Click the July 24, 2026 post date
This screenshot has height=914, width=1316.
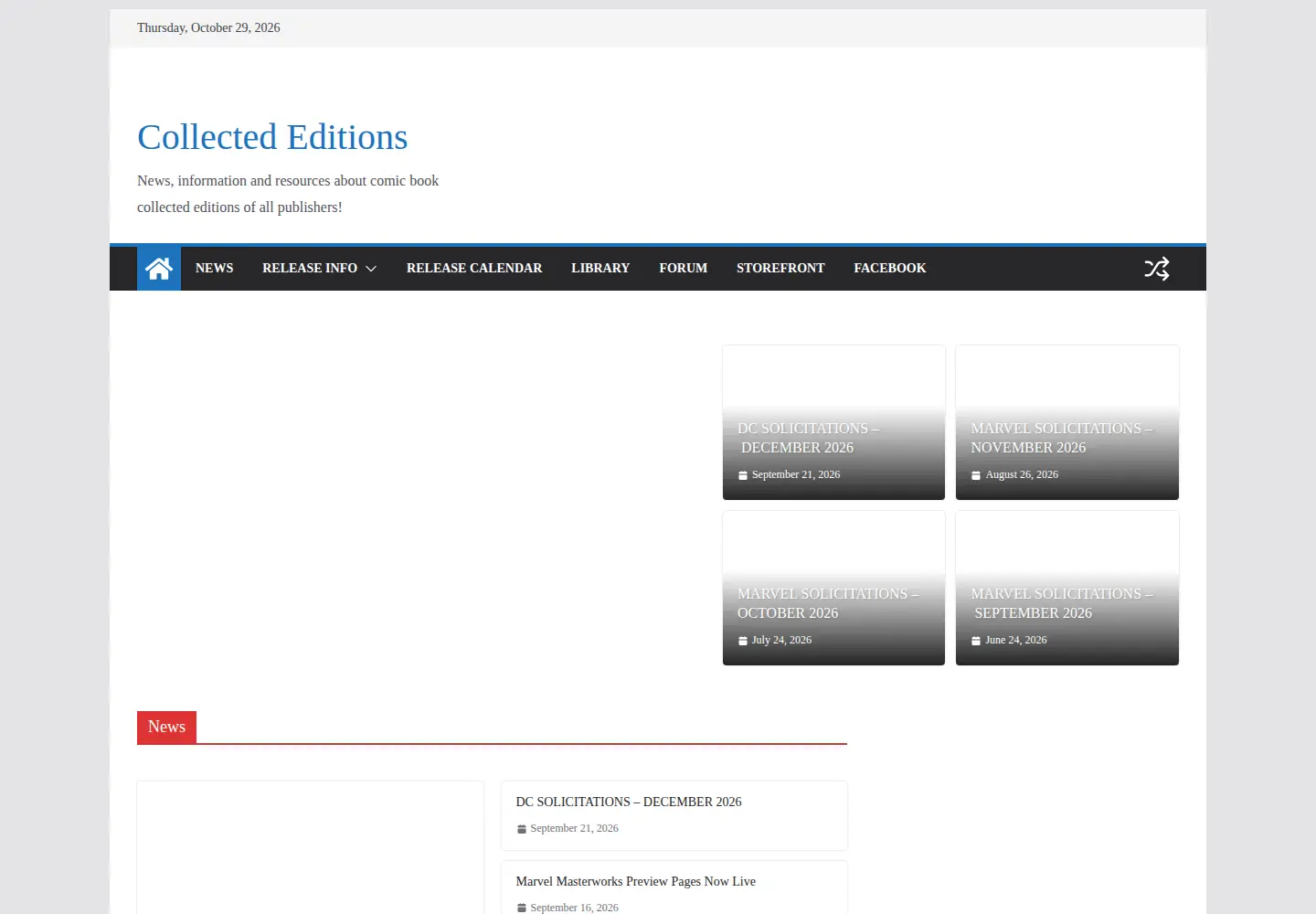[781, 641]
